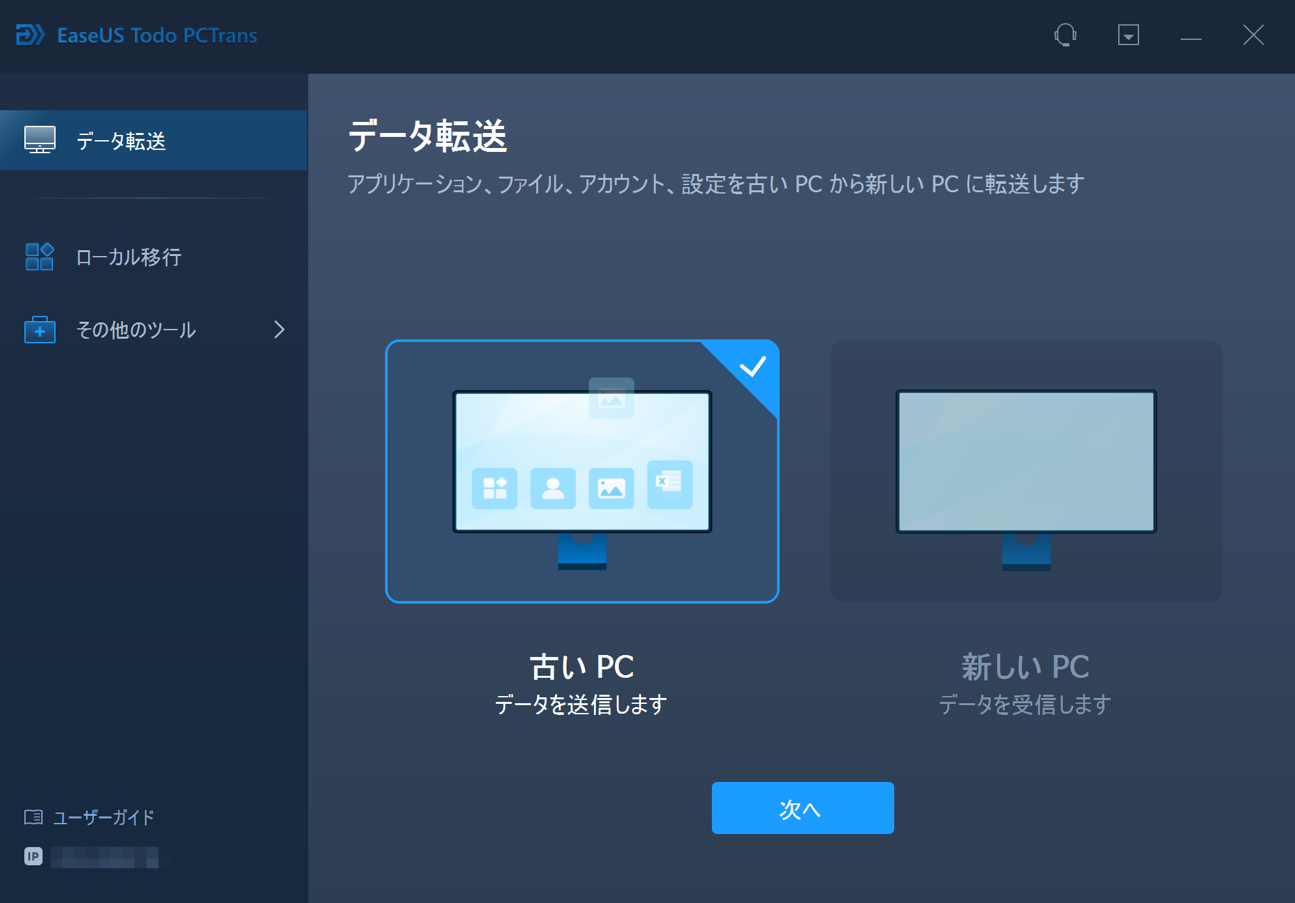Click the 次へ button to continue
Image resolution: width=1295 pixels, height=903 pixels.
click(x=802, y=808)
